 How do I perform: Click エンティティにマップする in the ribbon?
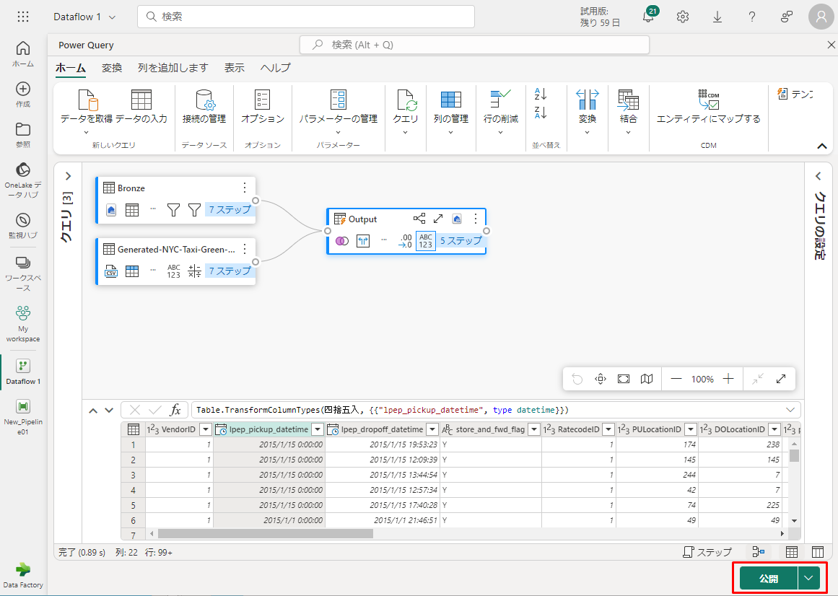click(708, 106)
